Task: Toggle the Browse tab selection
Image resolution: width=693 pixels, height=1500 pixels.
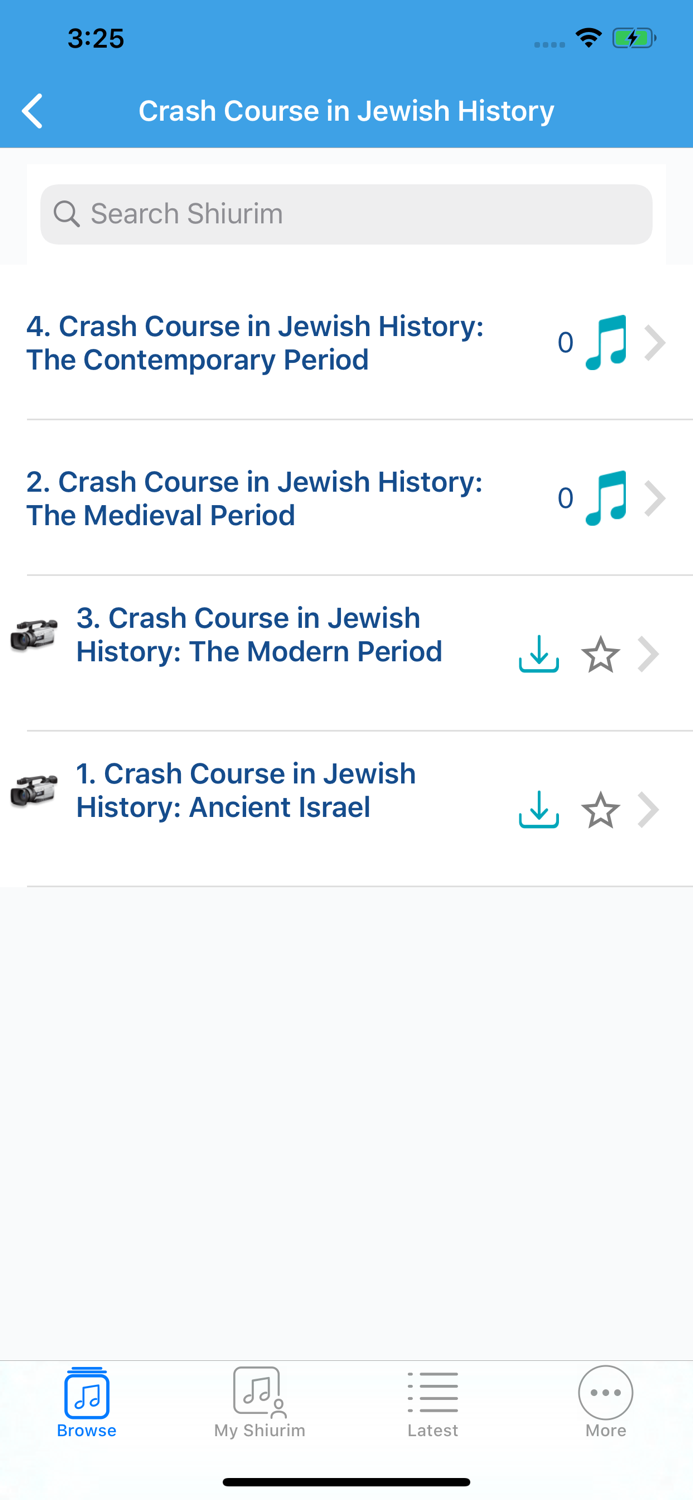Action: click(86, 1402)
